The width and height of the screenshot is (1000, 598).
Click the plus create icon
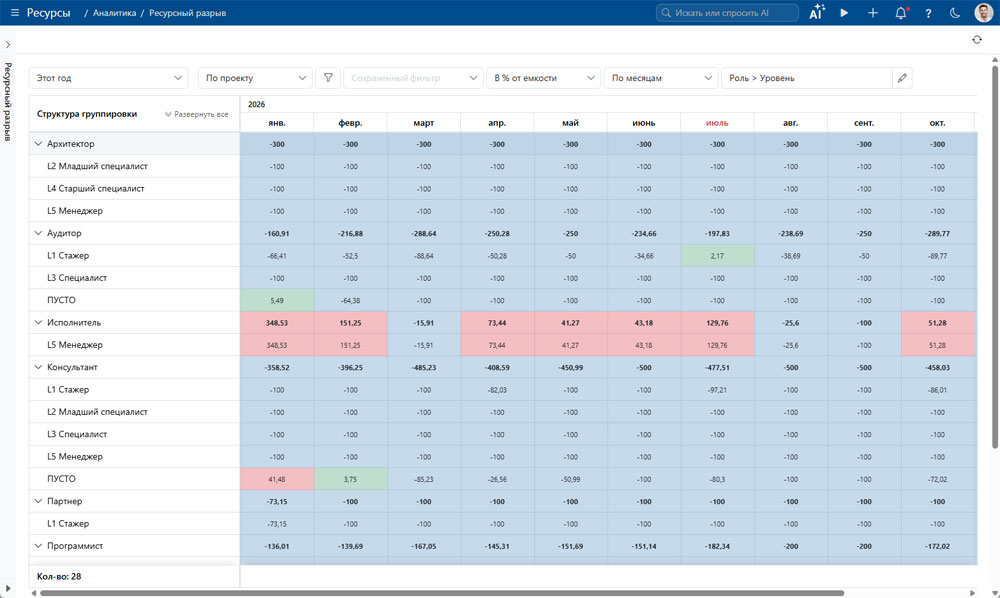point(872,13)
